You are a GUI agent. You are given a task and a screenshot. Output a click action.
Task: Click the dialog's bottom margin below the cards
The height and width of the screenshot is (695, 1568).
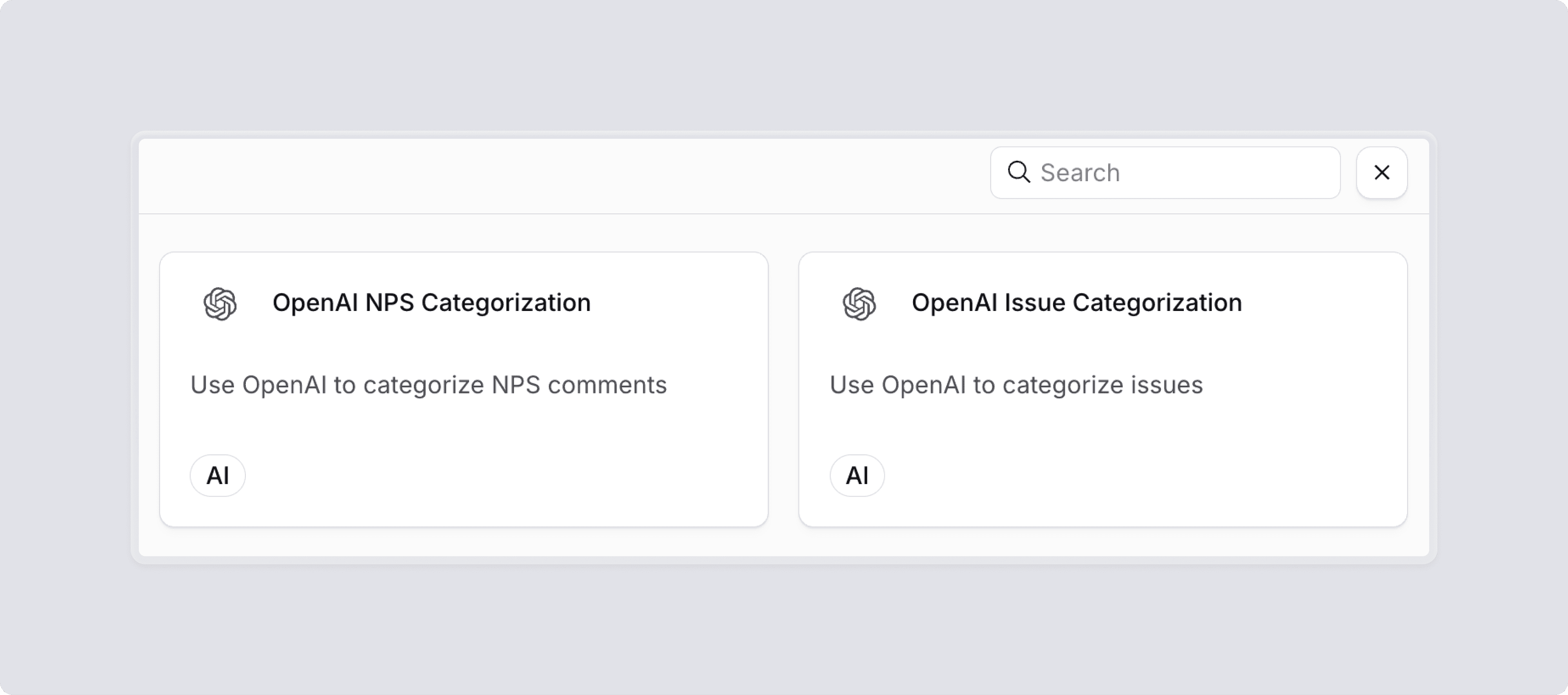point(784,542)
